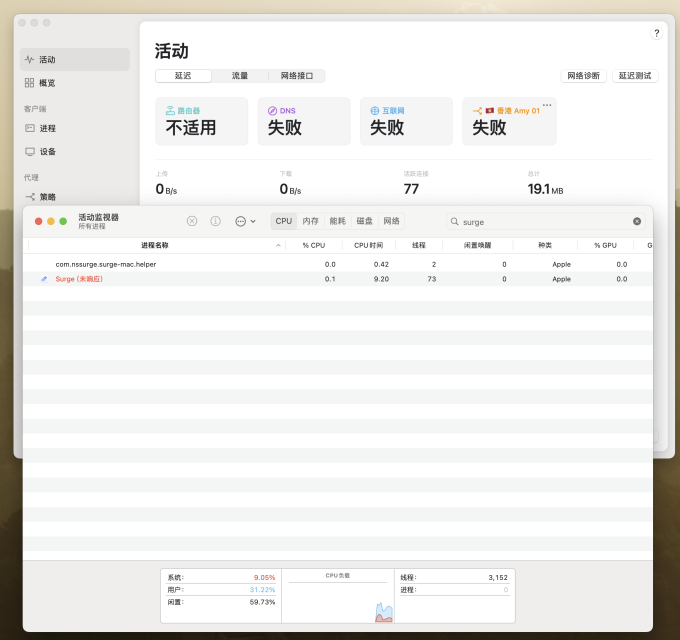The height and width of the screenshot is (640, 680).
Task: Click the total traffic value 19.1 MB
Action: (x=545, y=189)
